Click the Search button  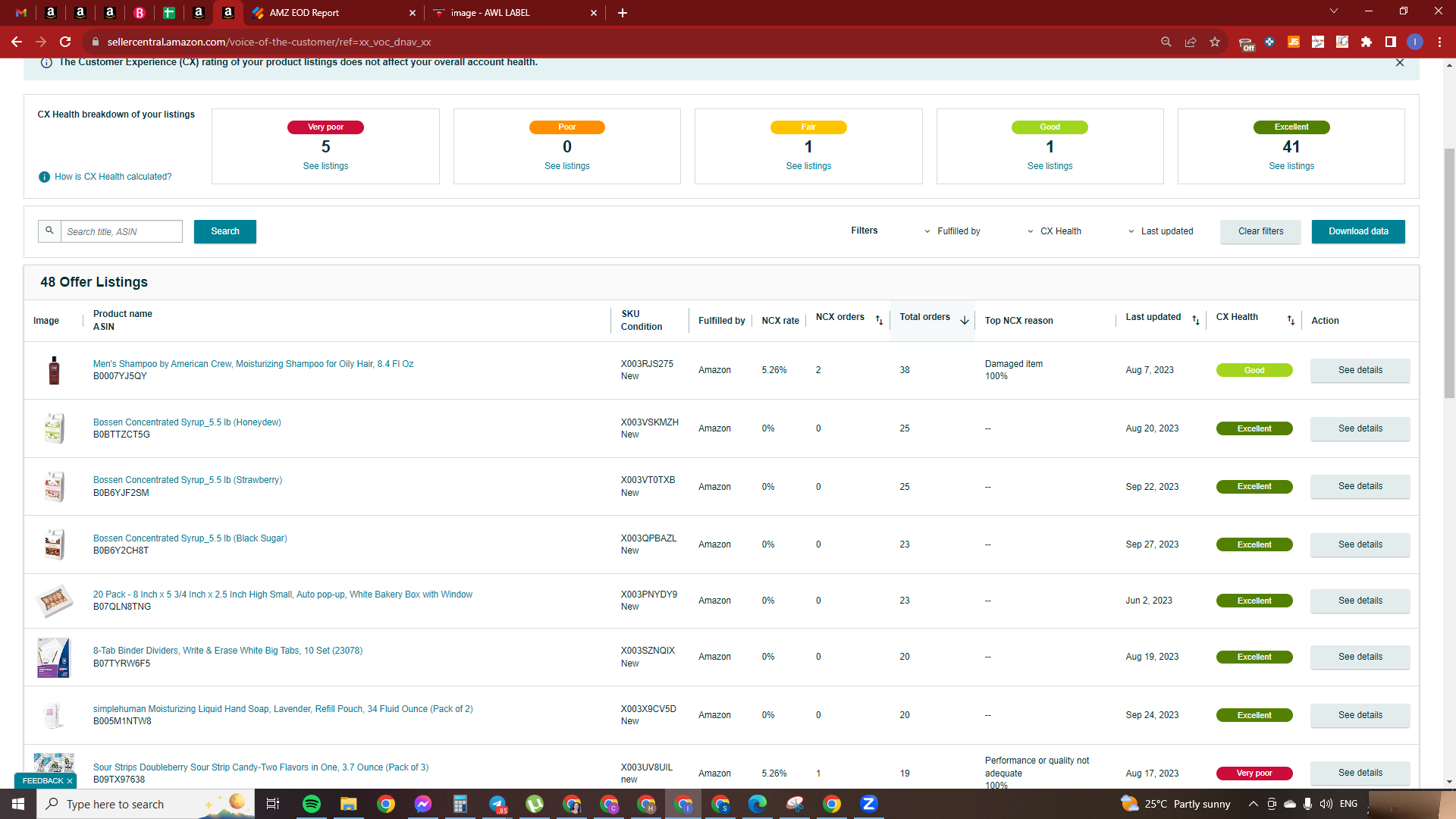tap(225, 231)
